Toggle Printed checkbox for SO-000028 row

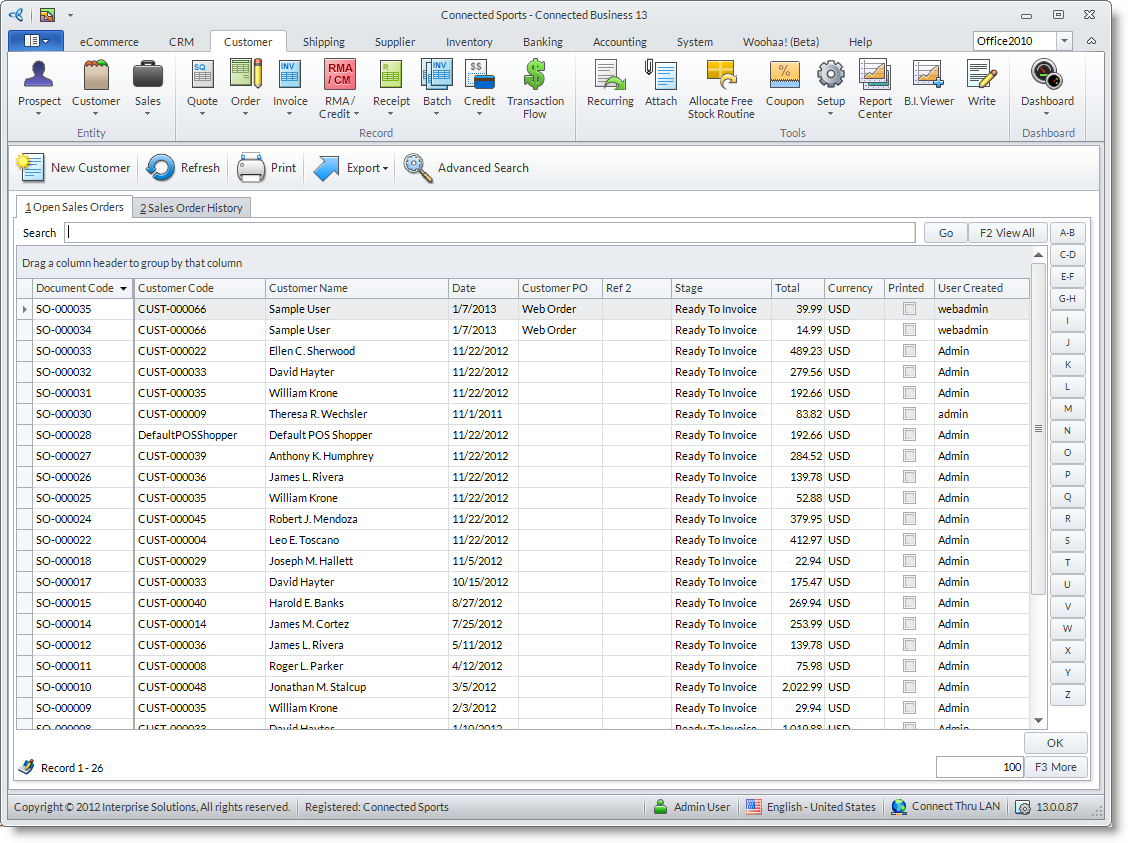[909, 435]
